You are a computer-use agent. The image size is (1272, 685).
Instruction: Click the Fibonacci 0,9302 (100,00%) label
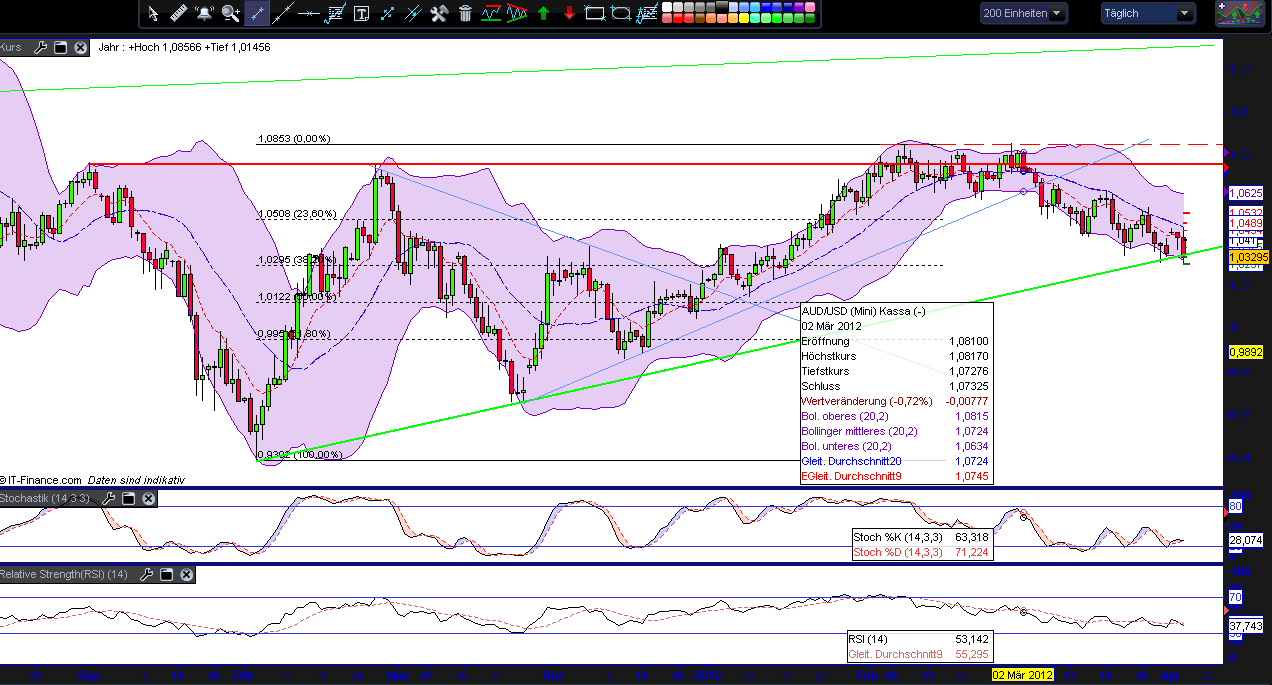click(300, 454)
